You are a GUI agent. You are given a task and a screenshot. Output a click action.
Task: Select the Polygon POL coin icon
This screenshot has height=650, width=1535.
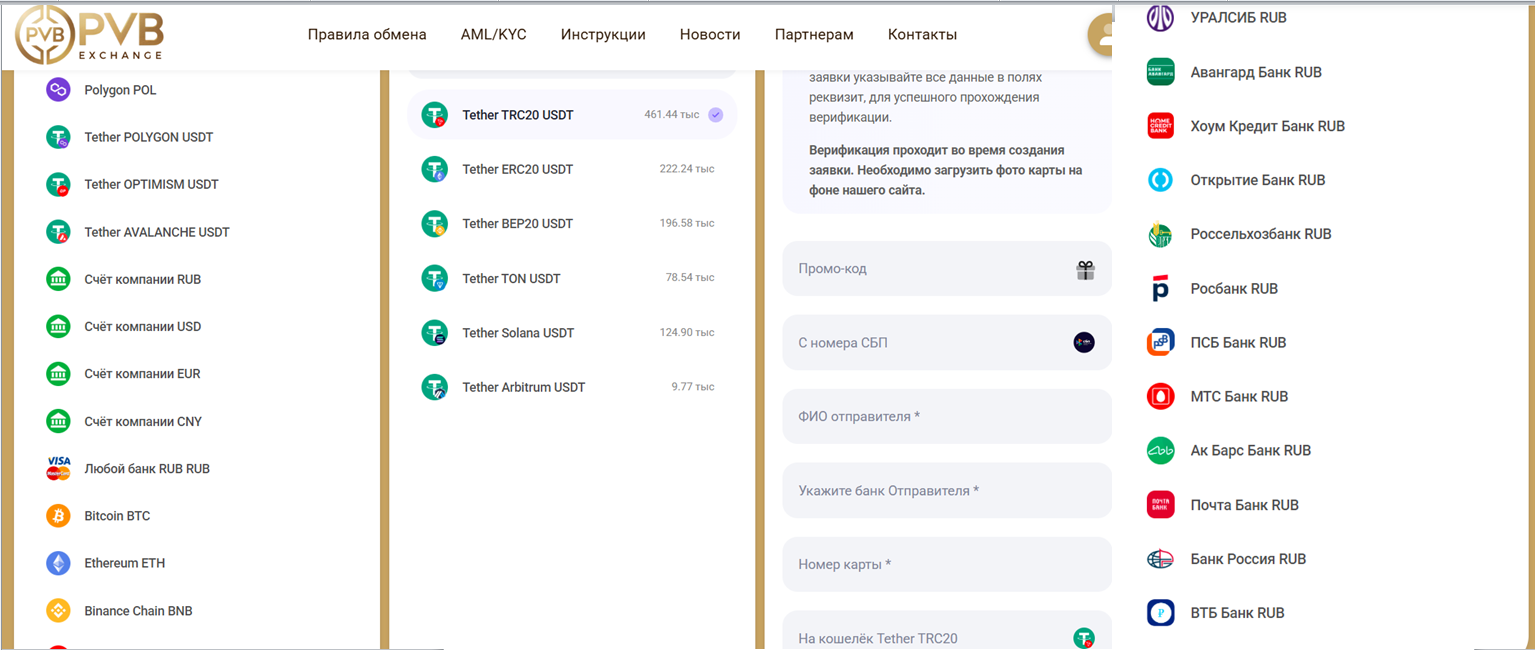[x=59, y=90]
